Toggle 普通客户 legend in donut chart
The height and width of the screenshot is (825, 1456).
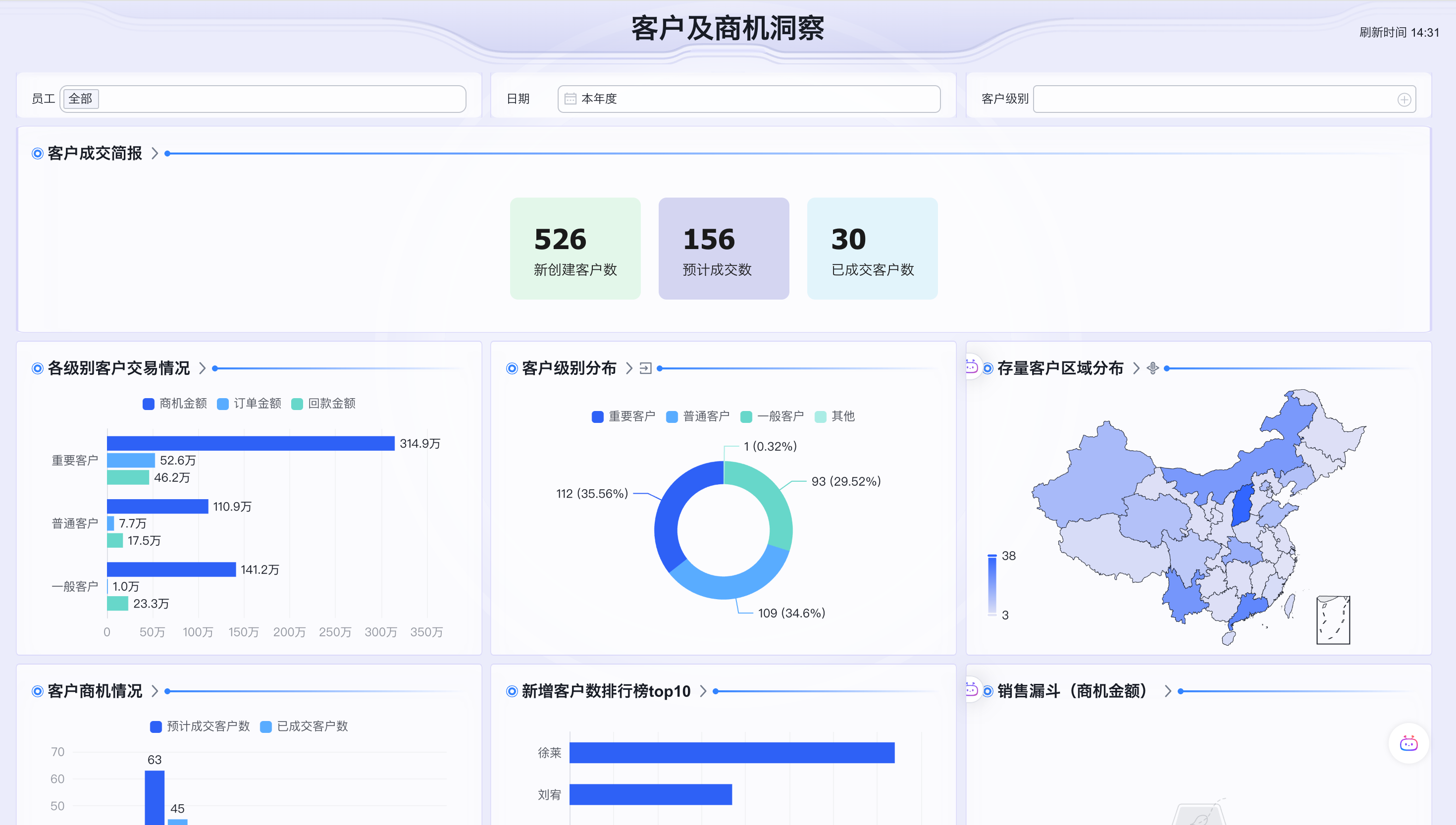click(697, 416)
